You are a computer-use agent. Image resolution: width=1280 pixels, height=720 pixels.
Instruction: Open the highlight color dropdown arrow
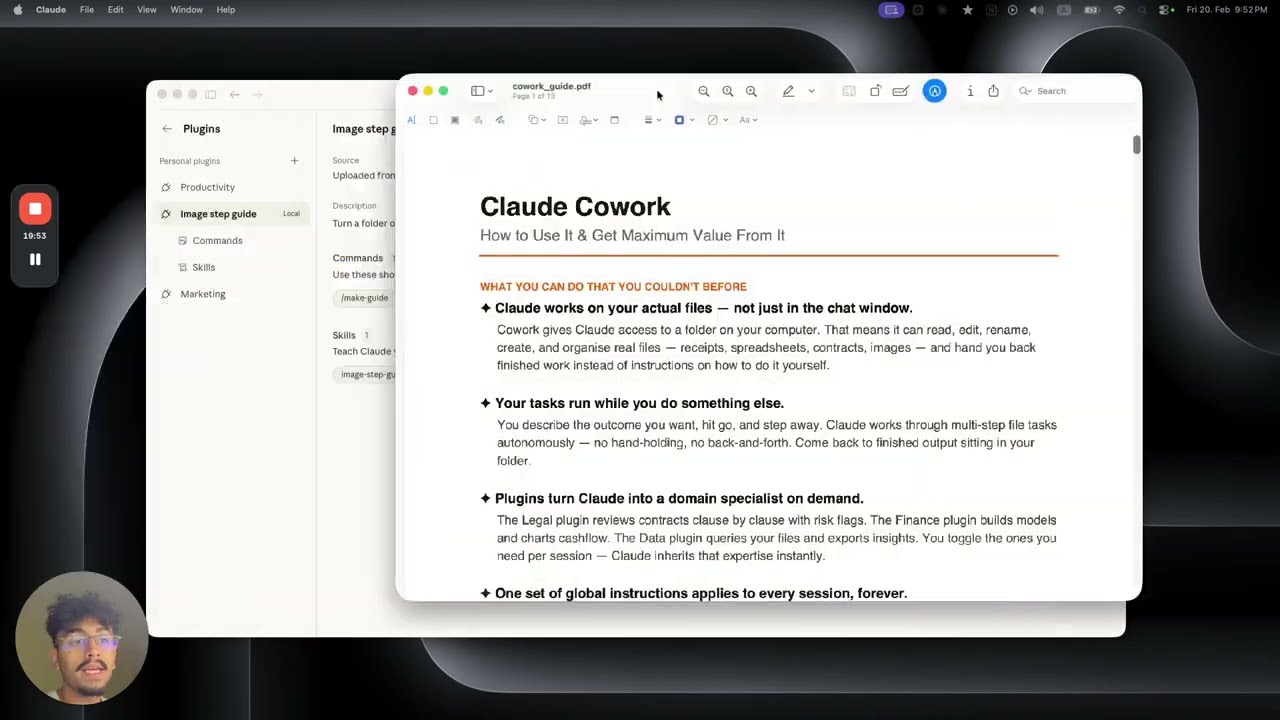point(811,91)
